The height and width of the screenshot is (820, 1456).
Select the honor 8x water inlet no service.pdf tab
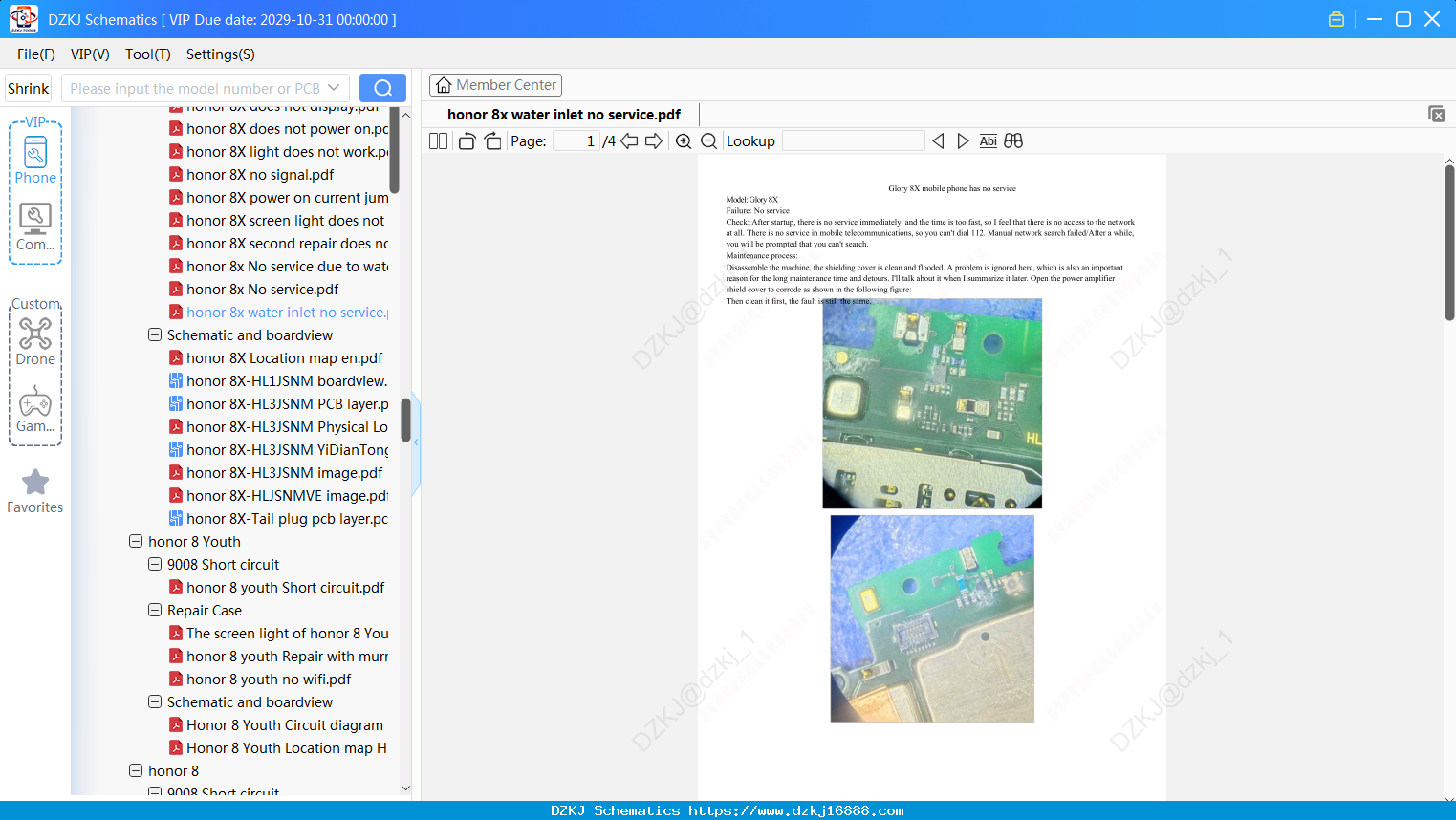(564, 114)
